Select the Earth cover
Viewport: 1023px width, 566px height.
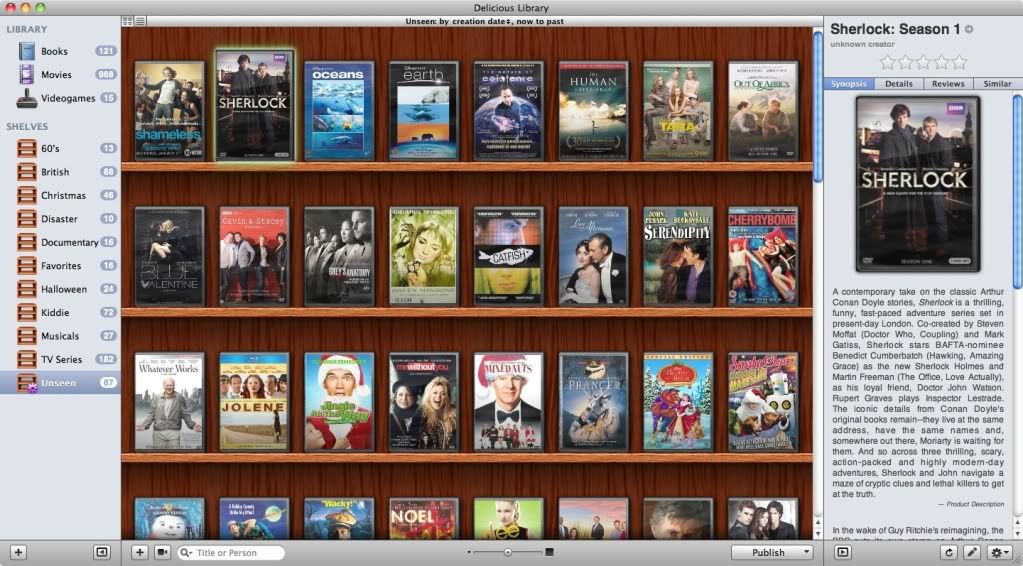[423, 111]
